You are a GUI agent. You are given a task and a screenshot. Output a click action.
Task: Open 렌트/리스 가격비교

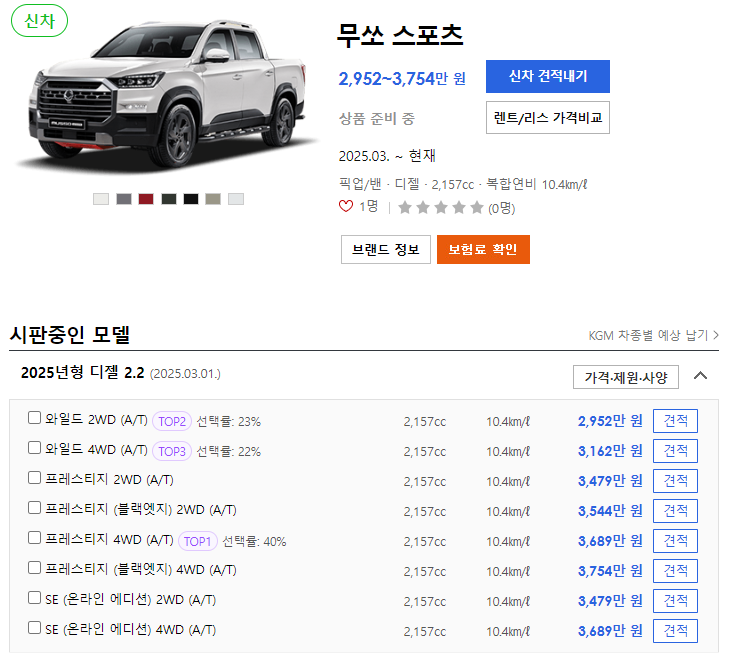548,118
